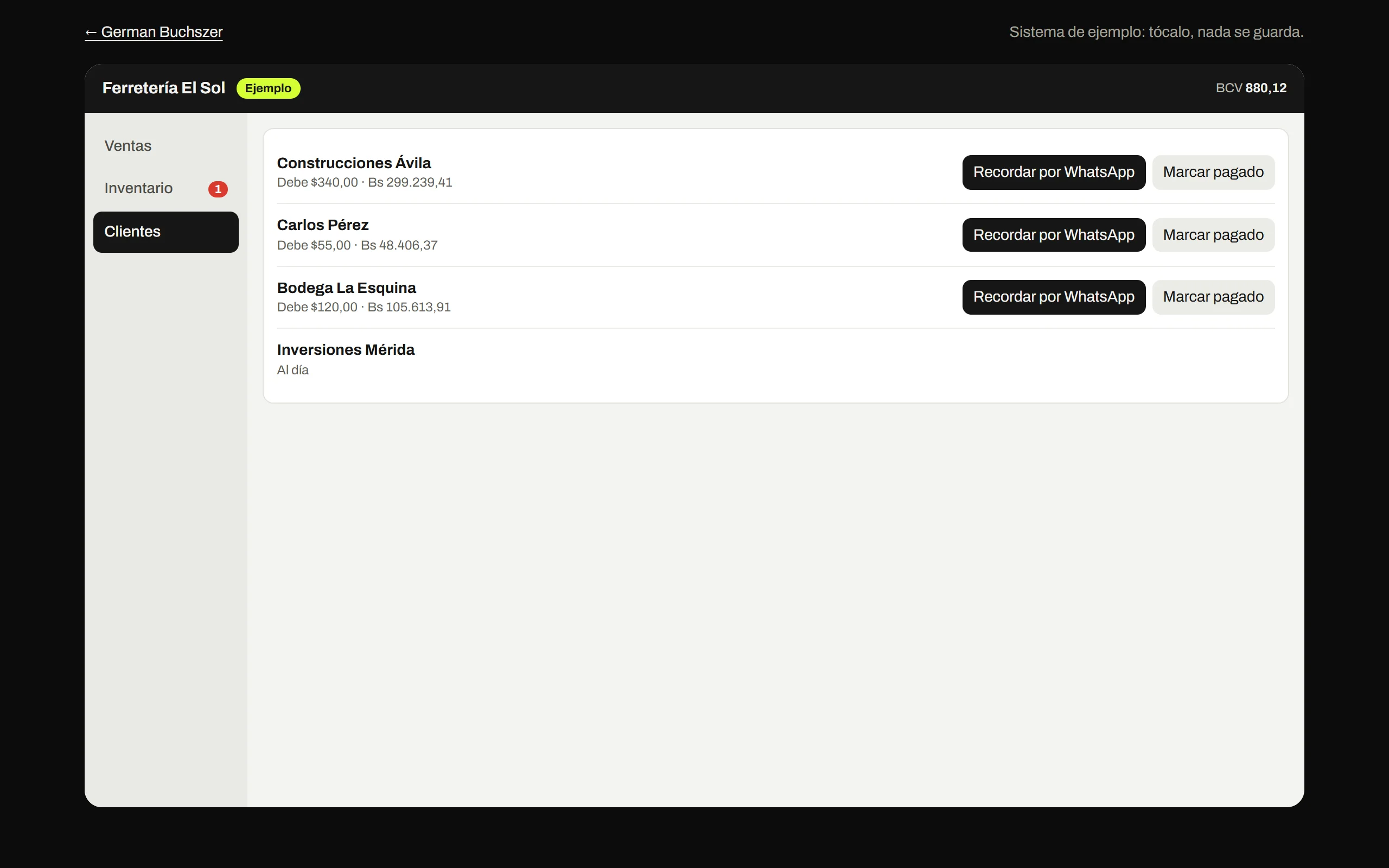The height and width of the screenshot is (868, 1389).
Task: Click the red Inventario notification badge
Action: pos(218,189)
